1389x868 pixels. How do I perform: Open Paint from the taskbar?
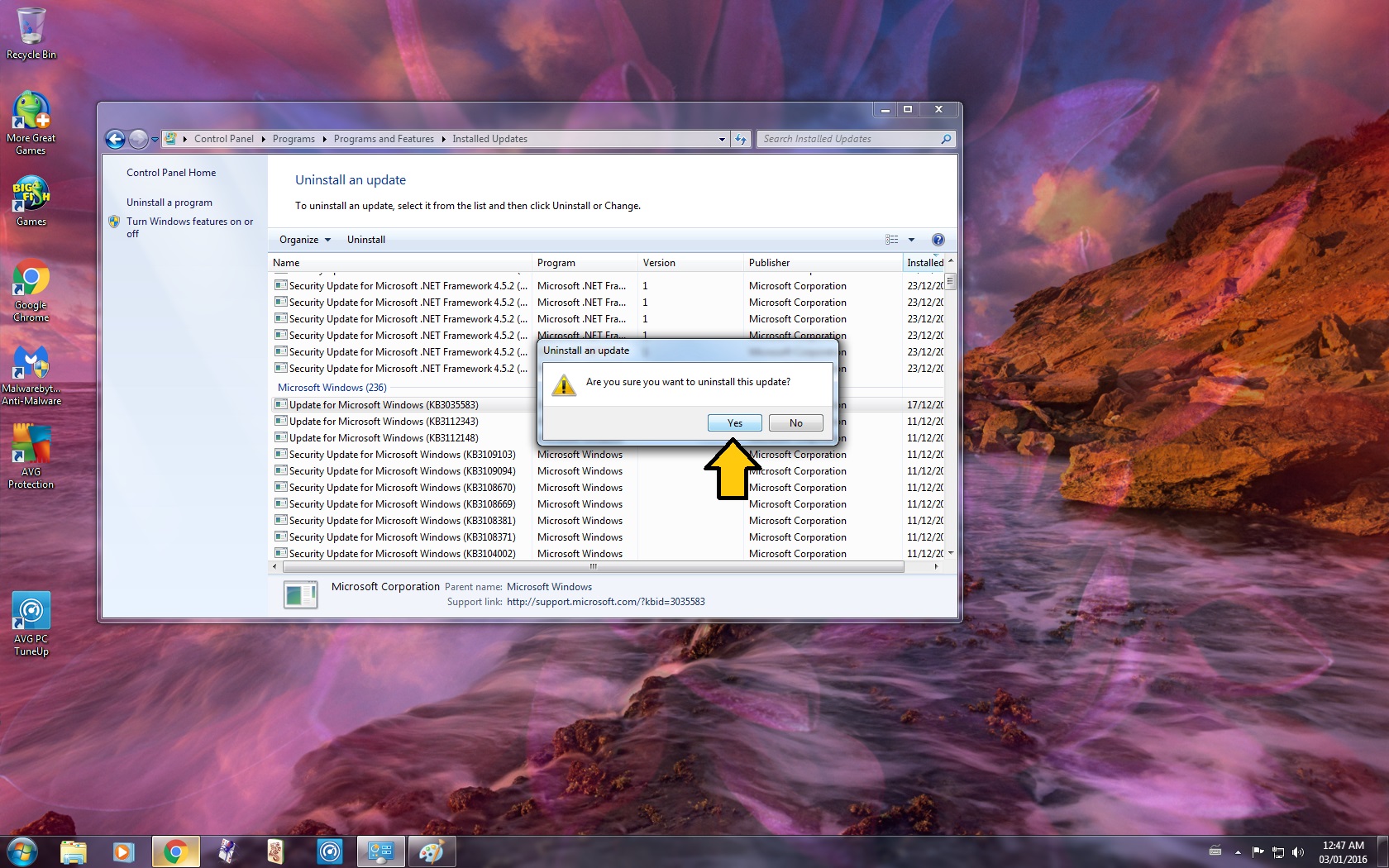click(x=431, y=851)
